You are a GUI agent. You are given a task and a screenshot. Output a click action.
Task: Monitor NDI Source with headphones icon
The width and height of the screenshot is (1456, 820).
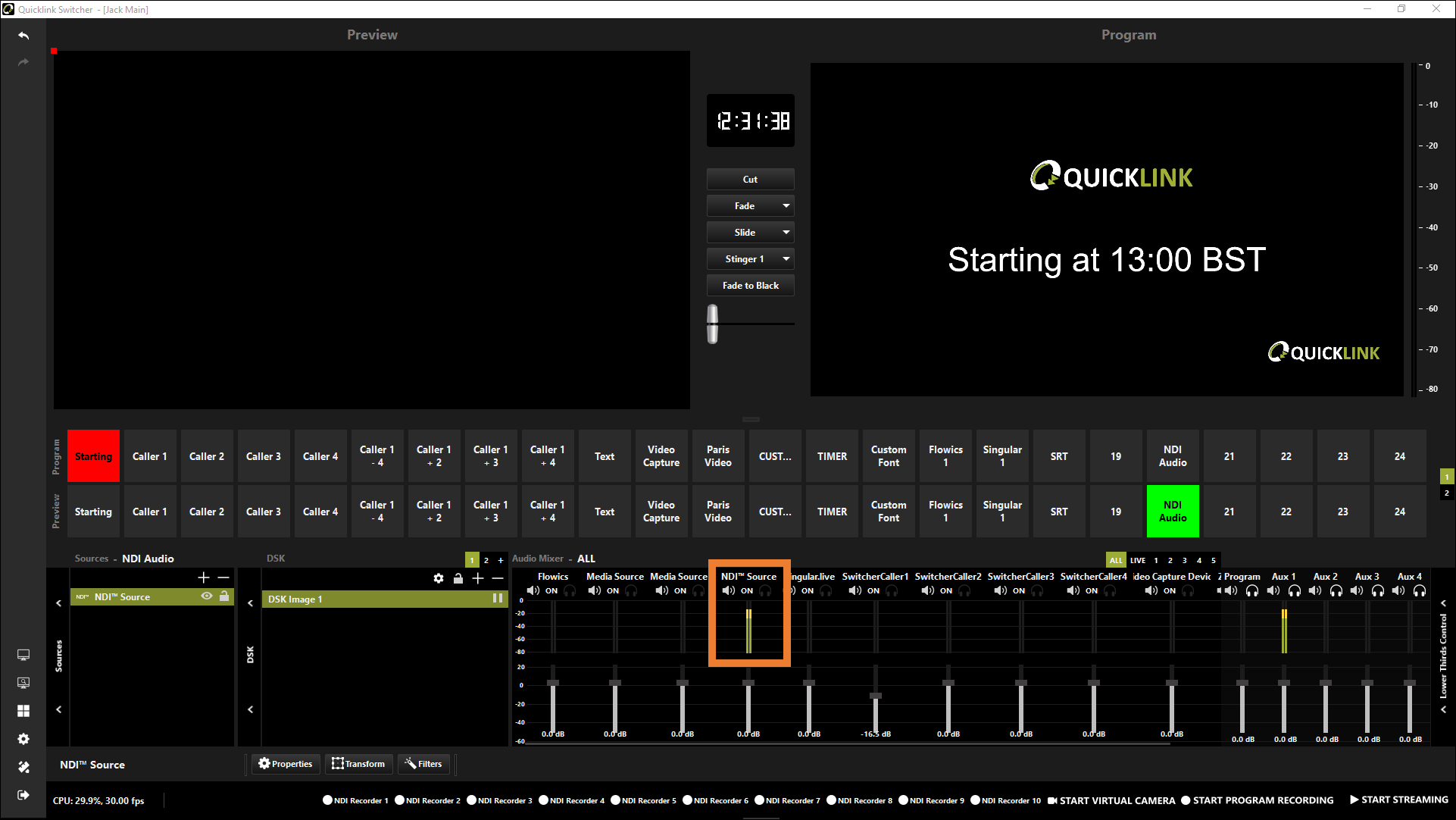[x=765, y=590]
